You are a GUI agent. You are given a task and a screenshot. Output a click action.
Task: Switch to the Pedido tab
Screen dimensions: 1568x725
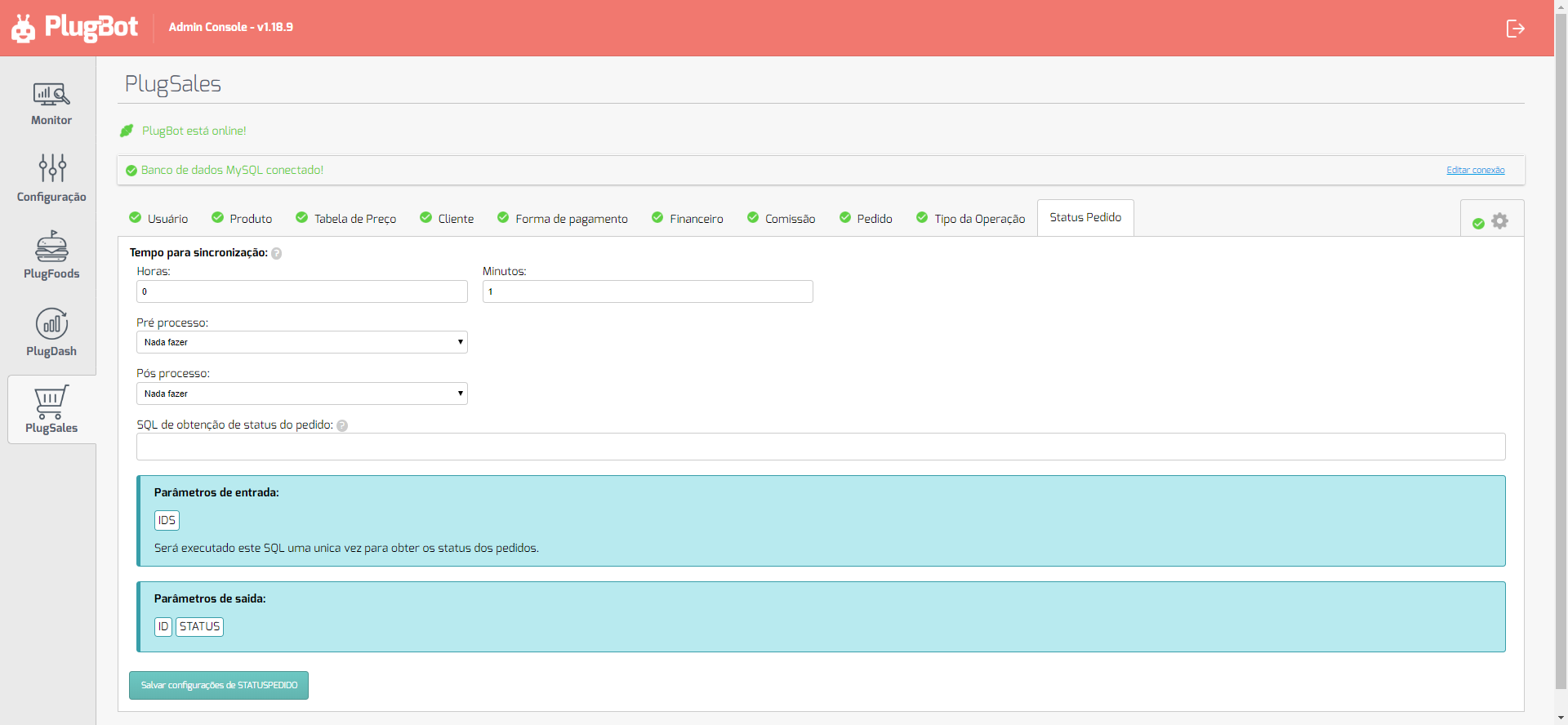(x=866, y=218)
